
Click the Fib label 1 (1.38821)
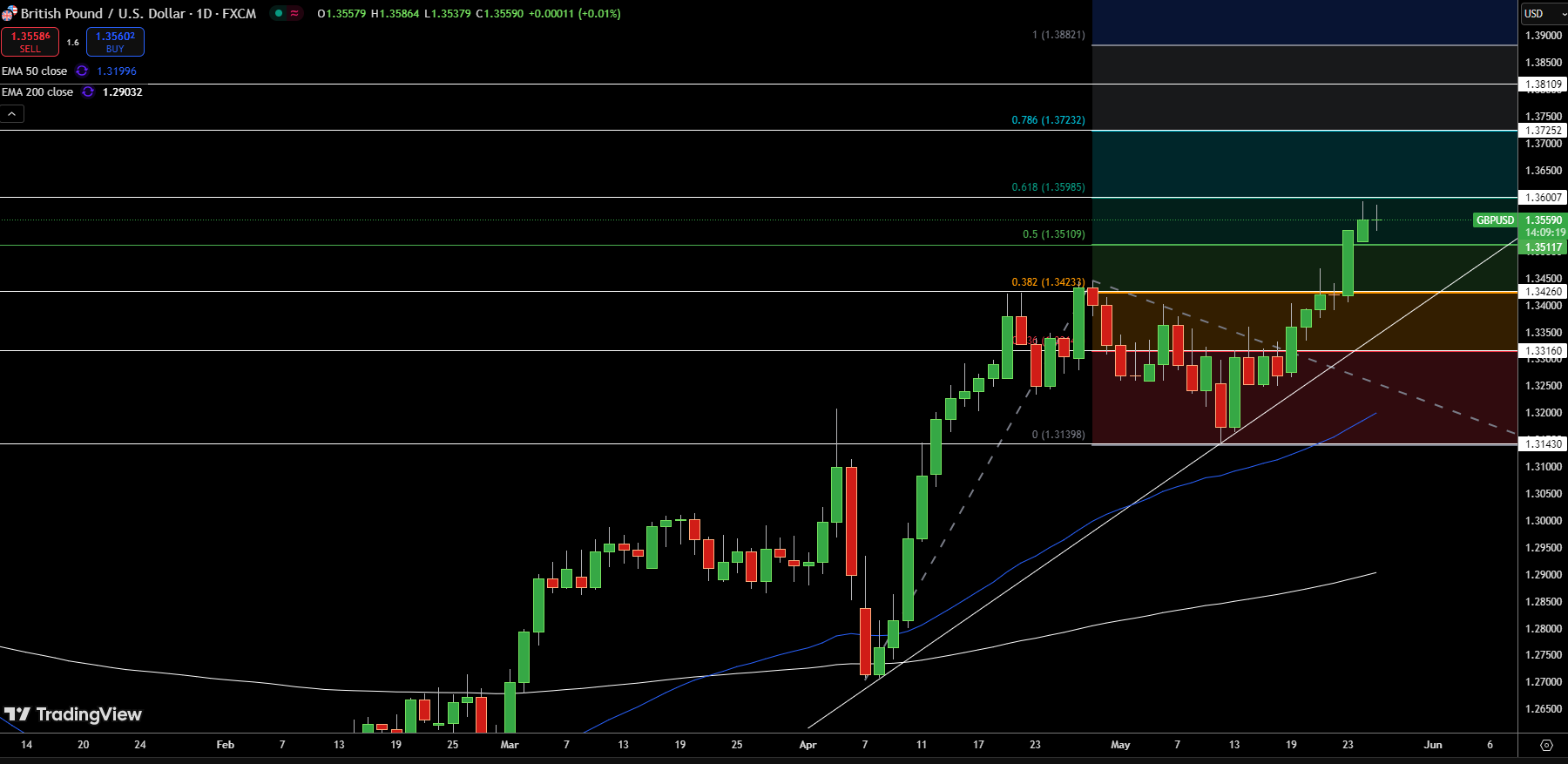(x=1058, y=36)
